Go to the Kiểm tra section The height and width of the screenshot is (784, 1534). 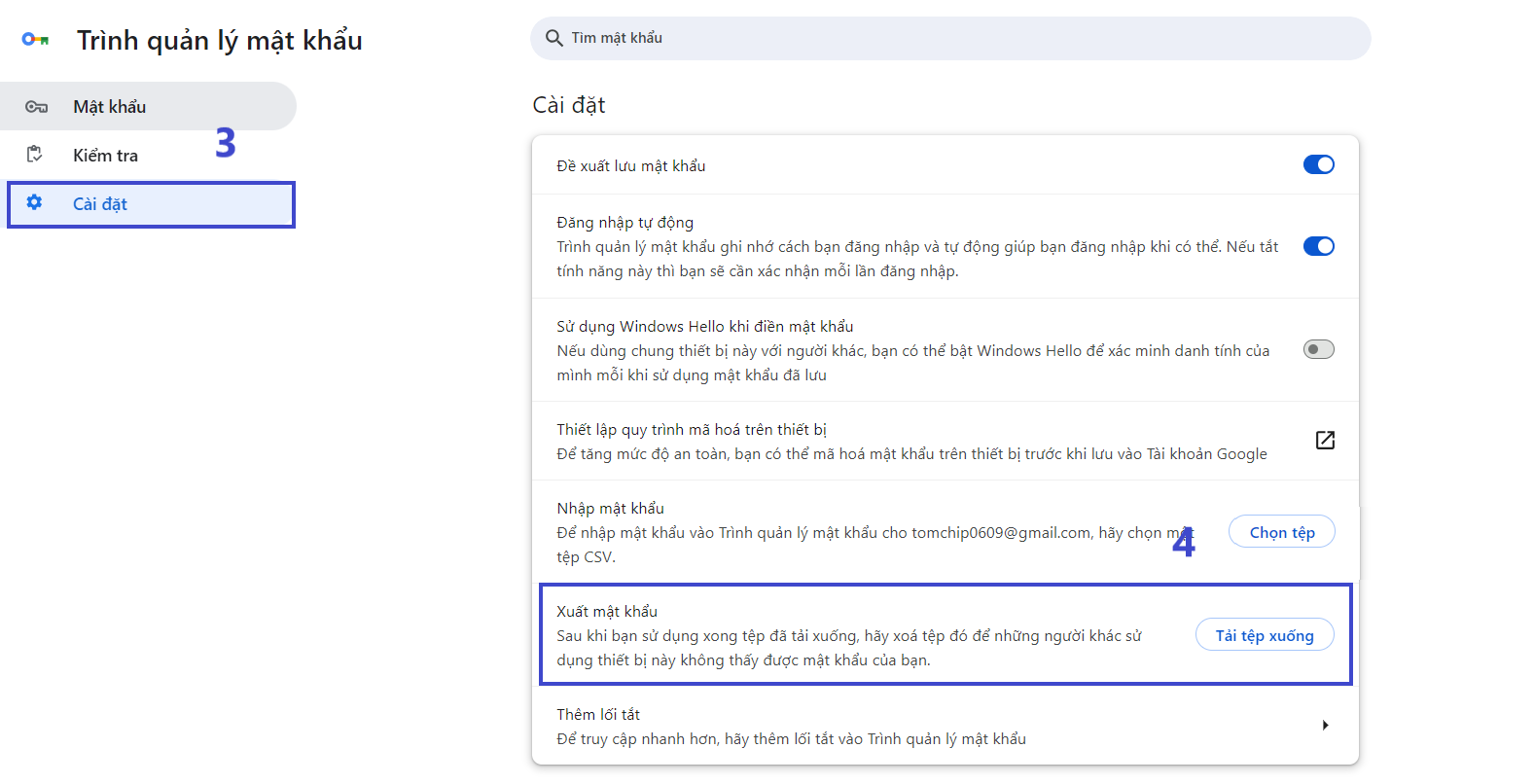[148, 155]
